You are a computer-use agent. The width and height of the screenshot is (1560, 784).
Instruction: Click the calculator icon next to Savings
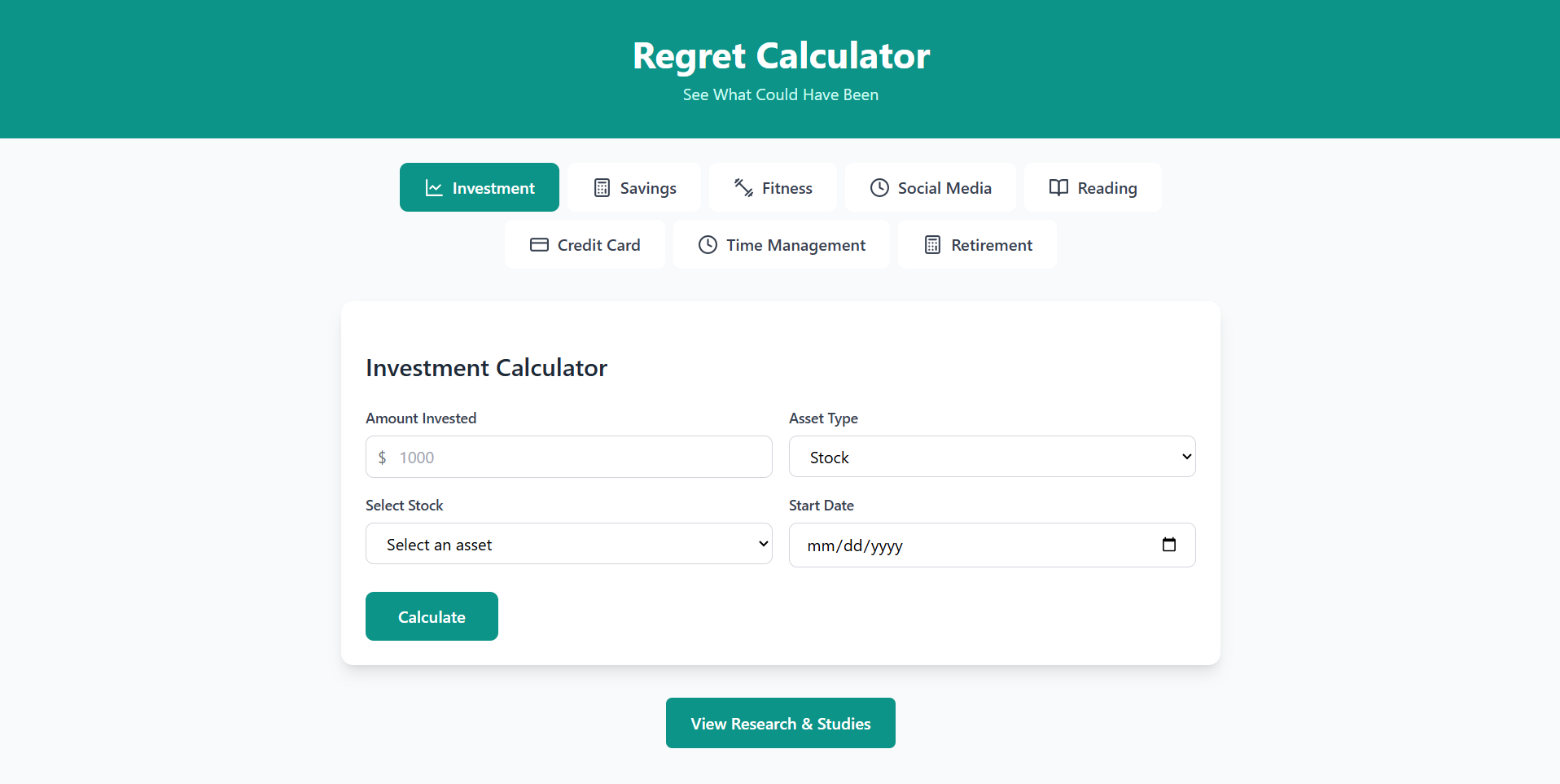pyautogui.click(x=602, y=187)
